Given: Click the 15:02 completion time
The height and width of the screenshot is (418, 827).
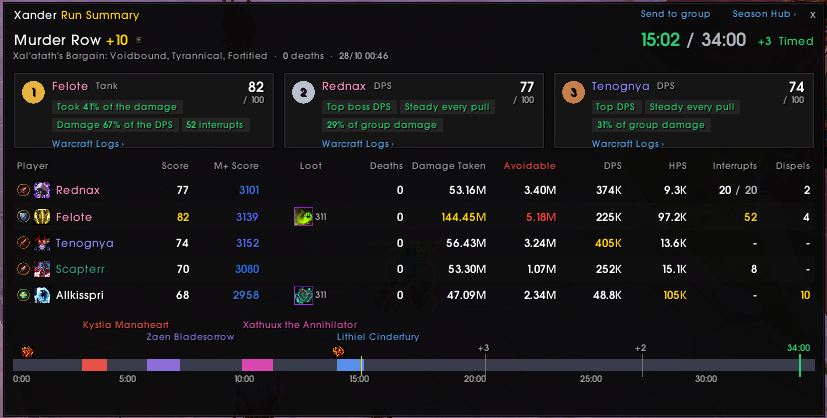Looking at the screenshot, I should tap(660, 40).
